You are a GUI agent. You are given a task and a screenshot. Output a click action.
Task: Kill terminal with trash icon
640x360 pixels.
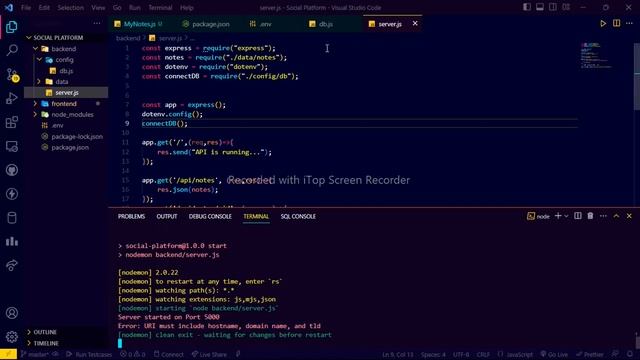[x=590, y=216]
